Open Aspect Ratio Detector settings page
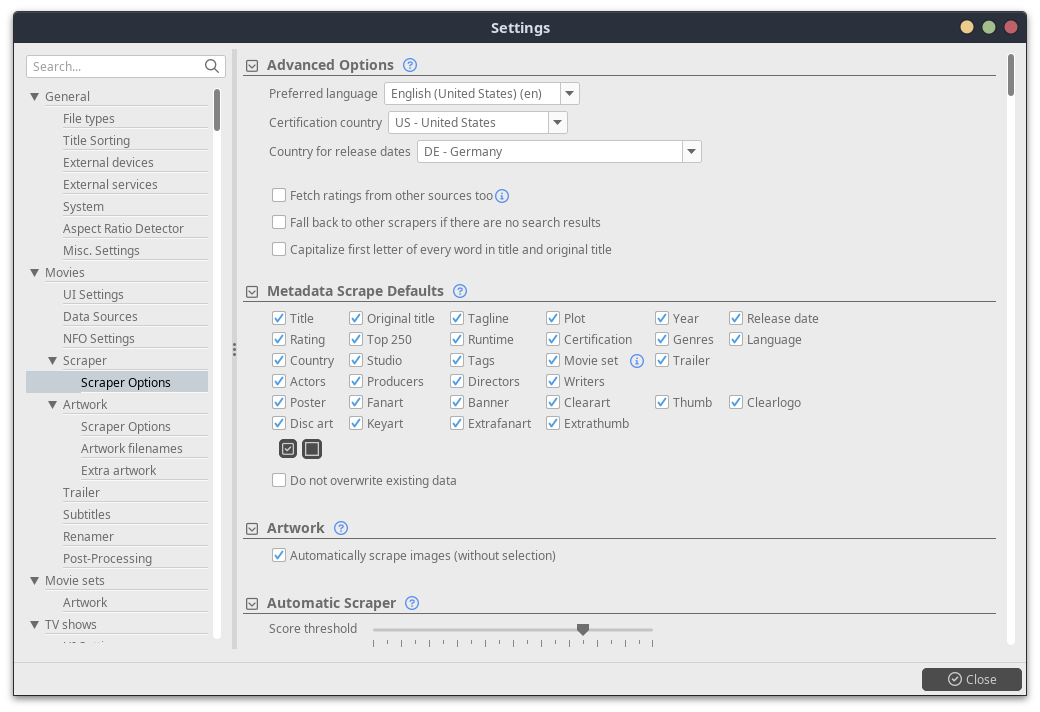Viewport: 1040px width, 712px height. coord(123,228)
